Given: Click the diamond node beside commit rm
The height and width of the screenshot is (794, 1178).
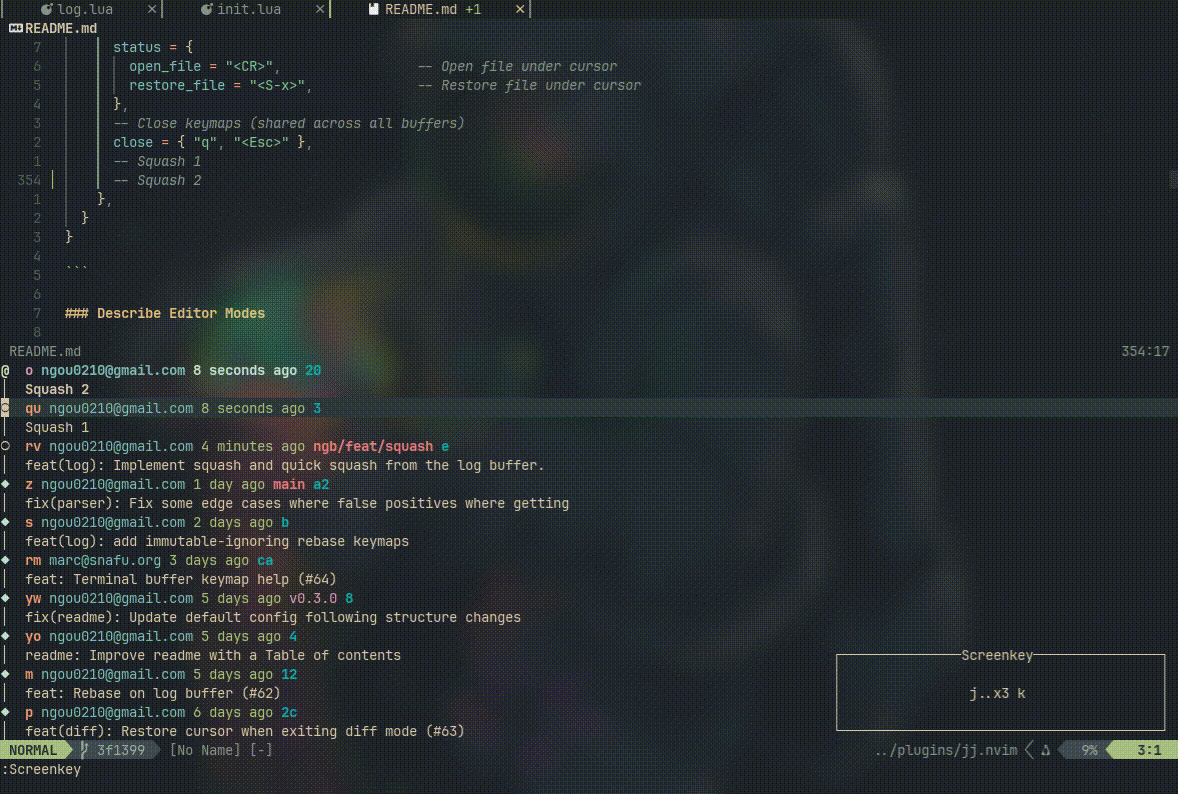Looking at the screenshot, I should (5, 560).
